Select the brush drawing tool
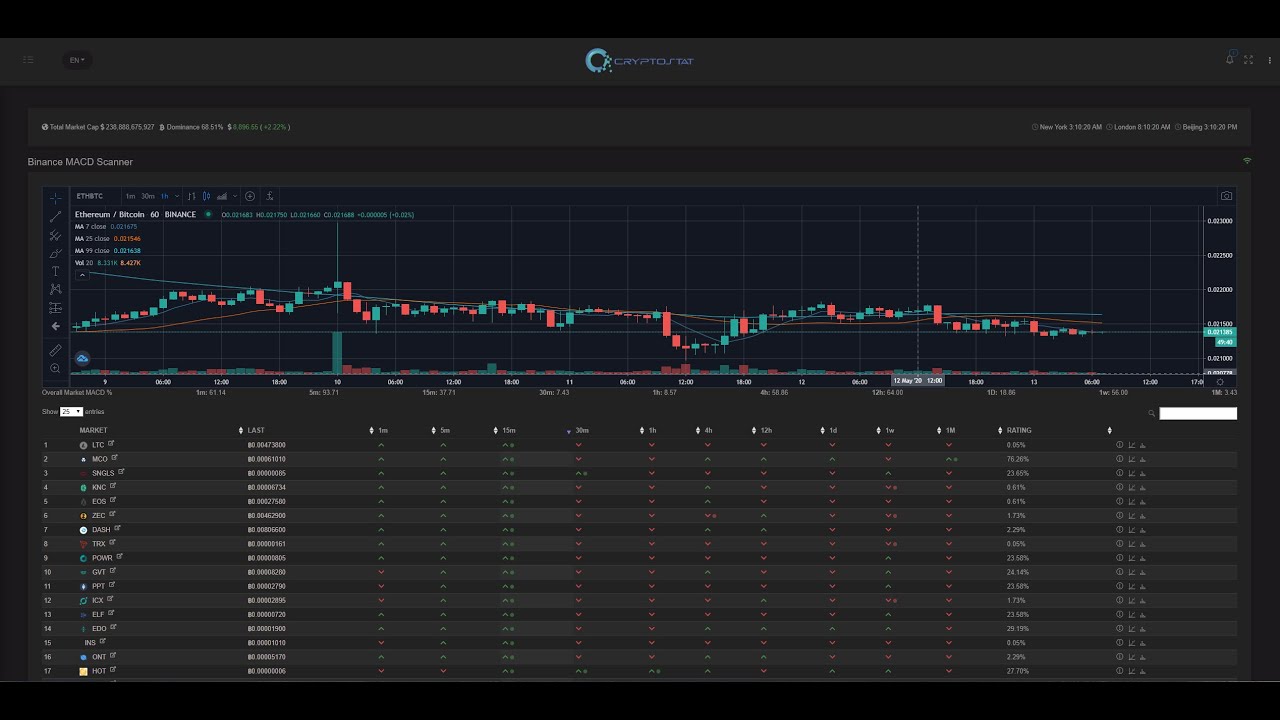This screenshot has width=1280, height=720. [x=55, y=253]
